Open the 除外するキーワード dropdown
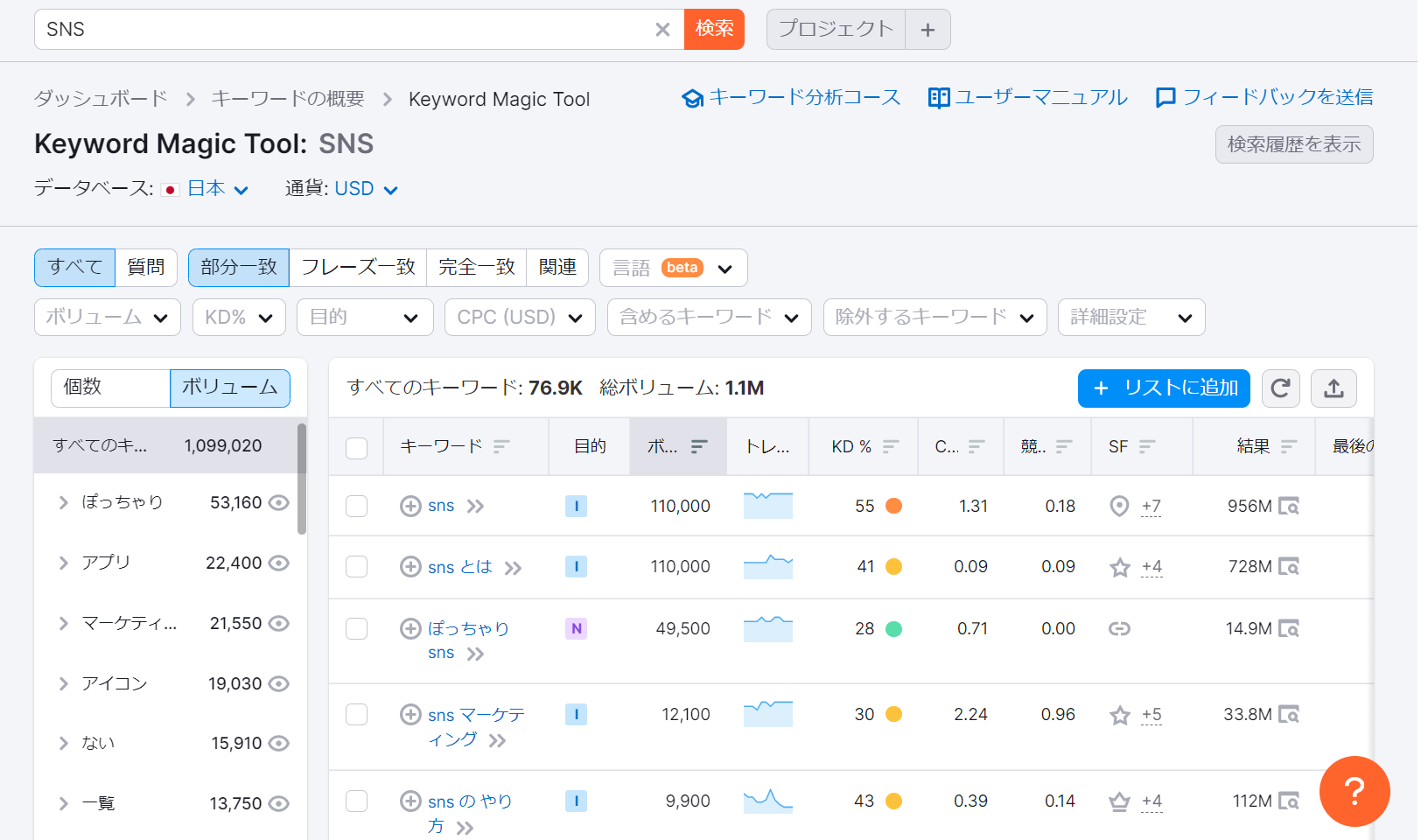 coord(934,318)
